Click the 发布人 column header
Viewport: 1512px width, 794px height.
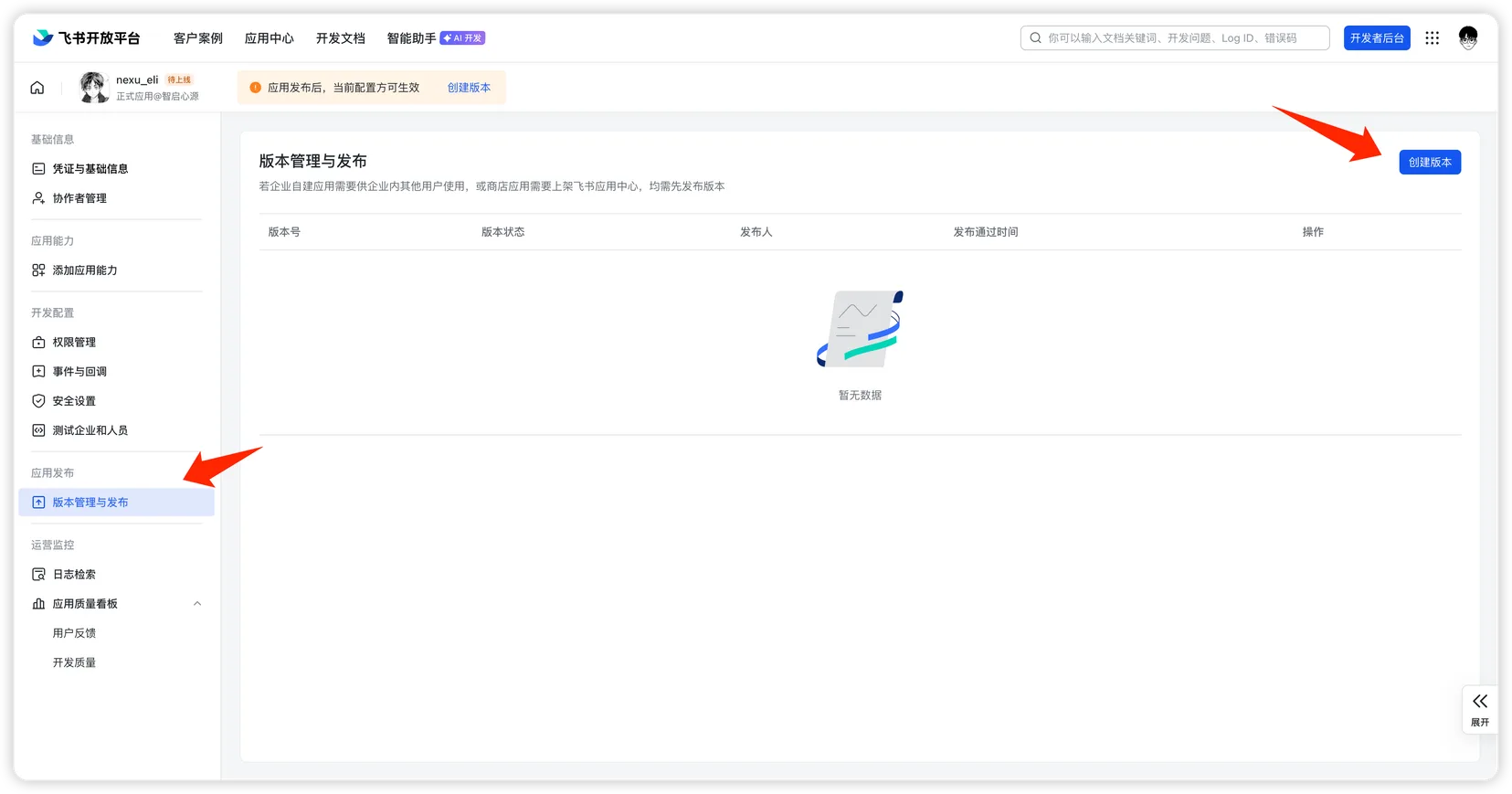tap(756, 232)
